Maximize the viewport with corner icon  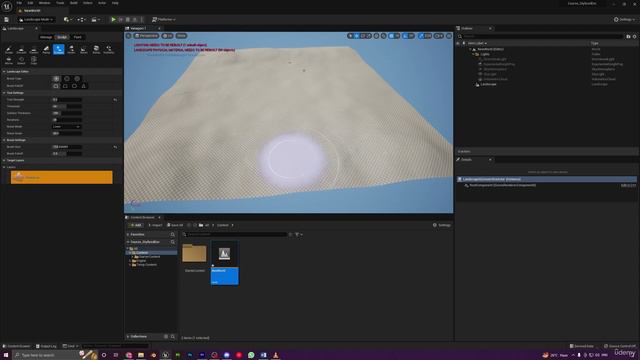(449, 36)
